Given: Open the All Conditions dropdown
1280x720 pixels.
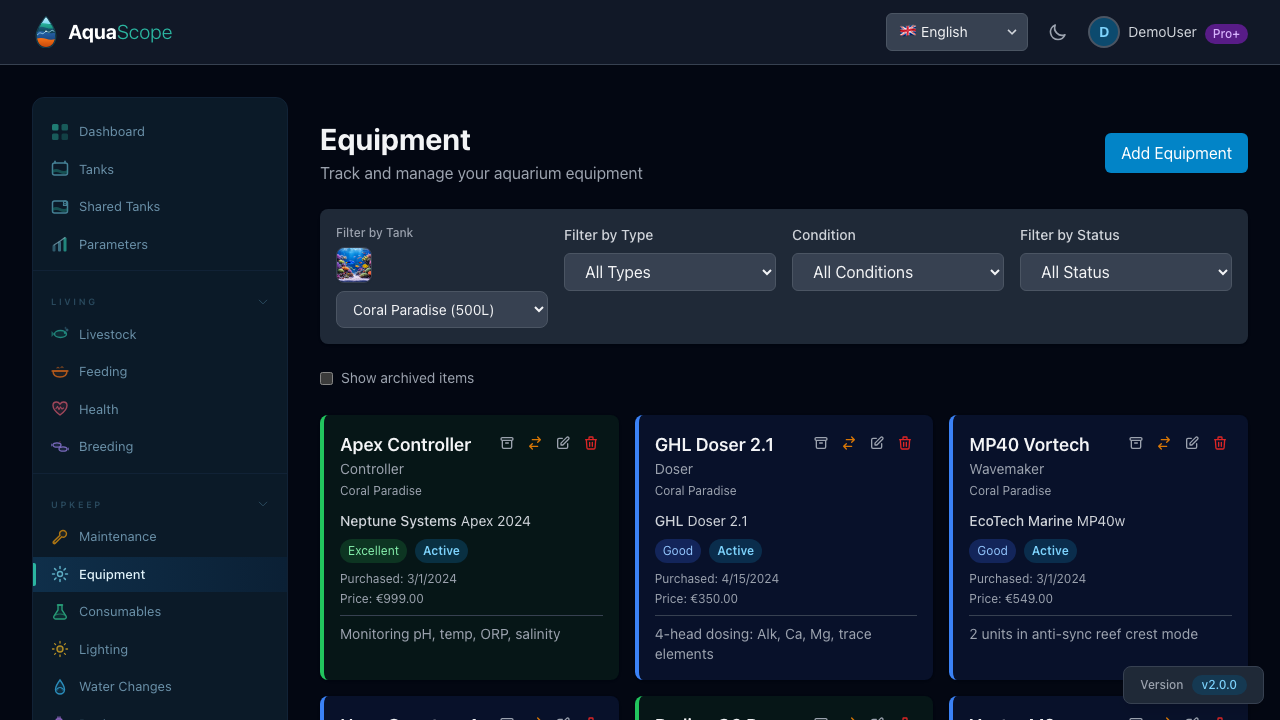Looking at the screenshot, I should (897, 272).
